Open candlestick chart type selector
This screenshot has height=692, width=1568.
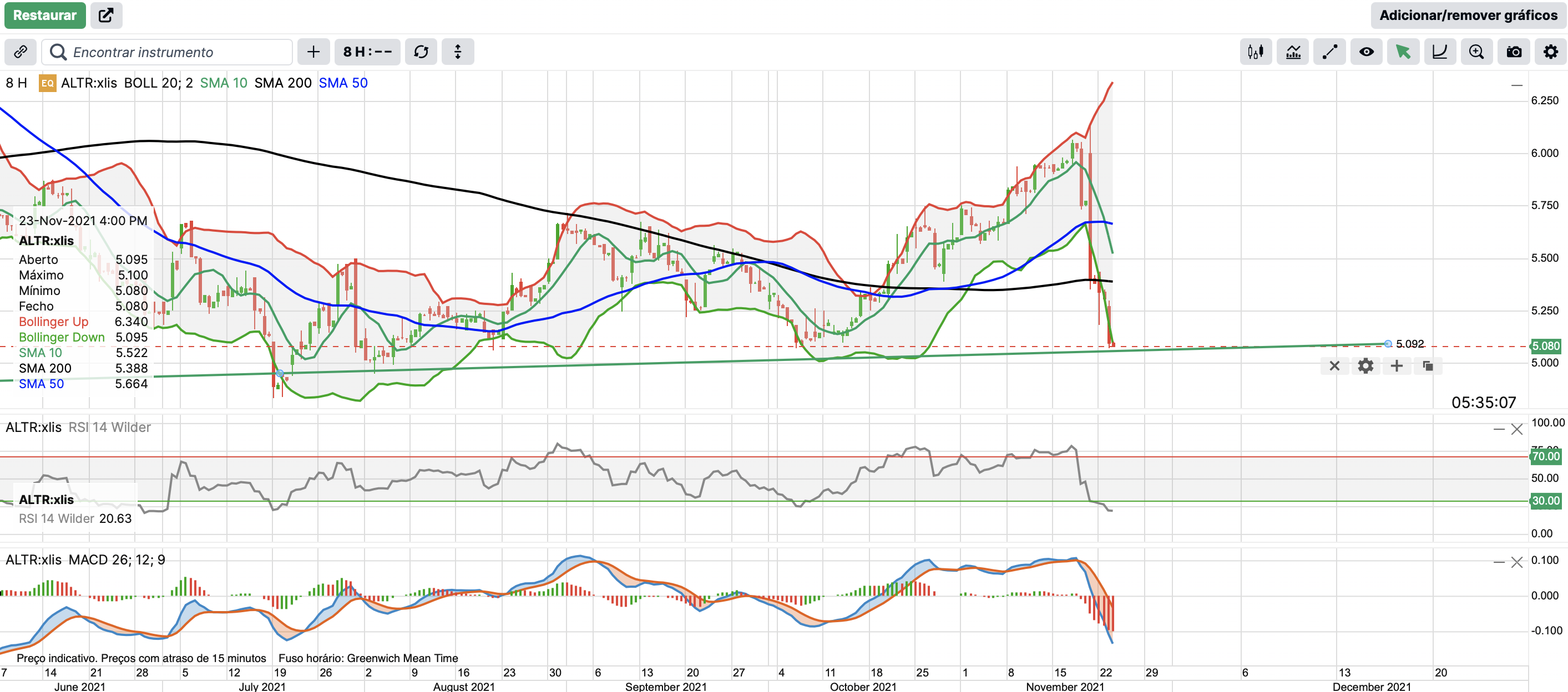tap(1255, 52)
